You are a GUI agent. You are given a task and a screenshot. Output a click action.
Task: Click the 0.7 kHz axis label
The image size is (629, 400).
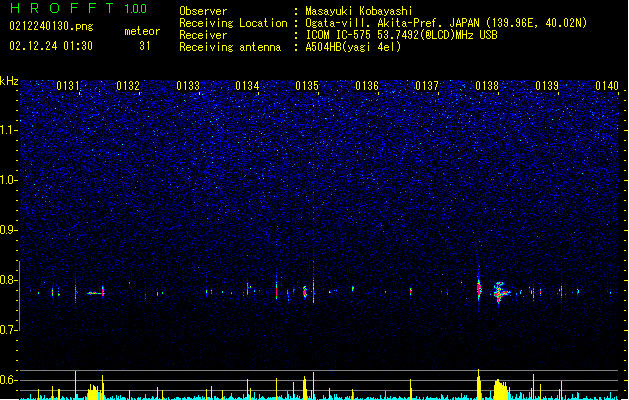9,330
